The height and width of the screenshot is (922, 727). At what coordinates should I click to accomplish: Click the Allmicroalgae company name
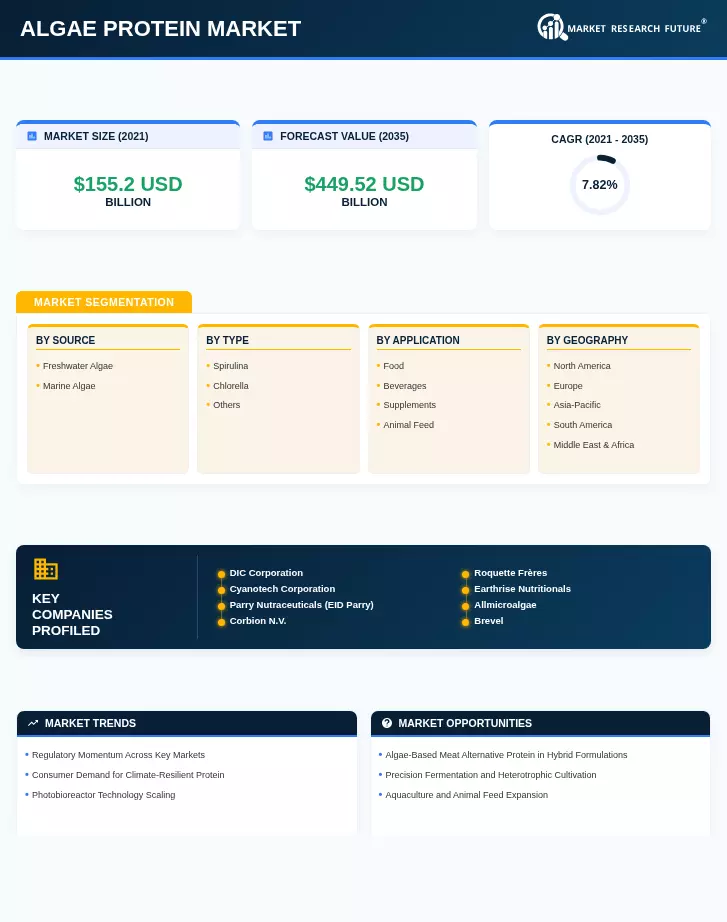pyautogui.click(x=505, y=604)
